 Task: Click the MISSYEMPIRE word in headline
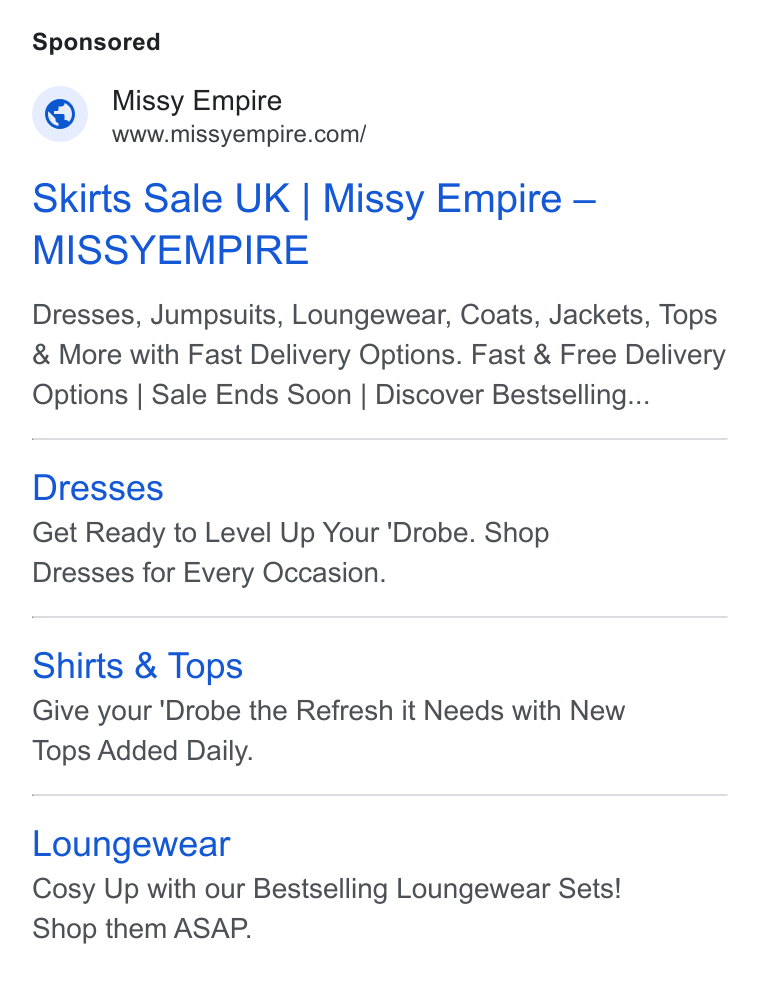[x=170, y=250]
